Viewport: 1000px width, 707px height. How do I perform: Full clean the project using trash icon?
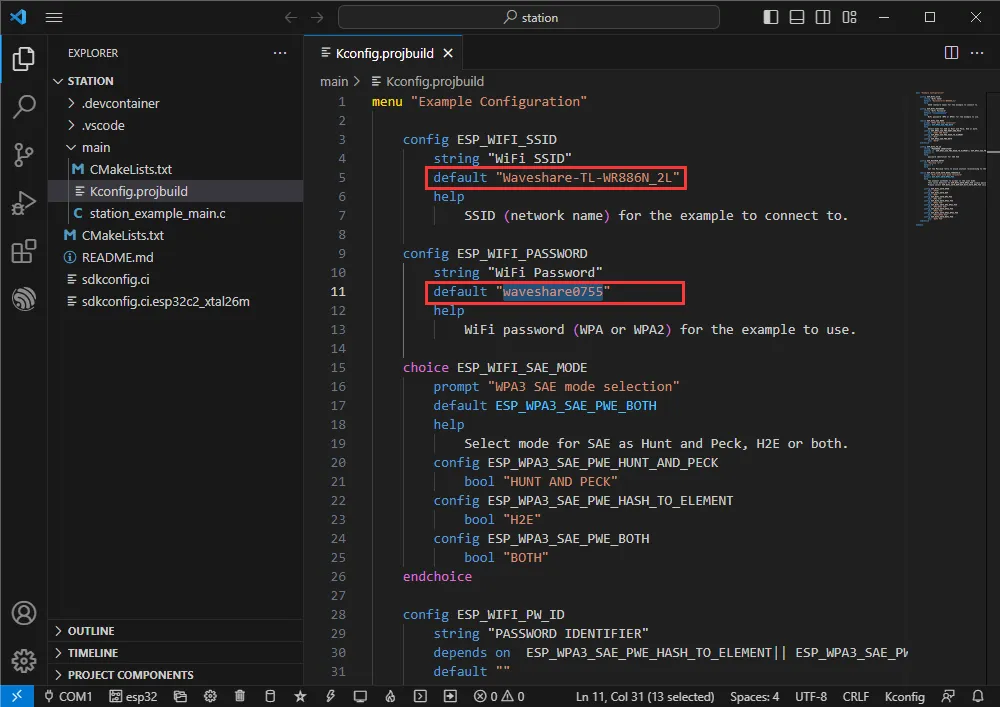coord(240,696)
